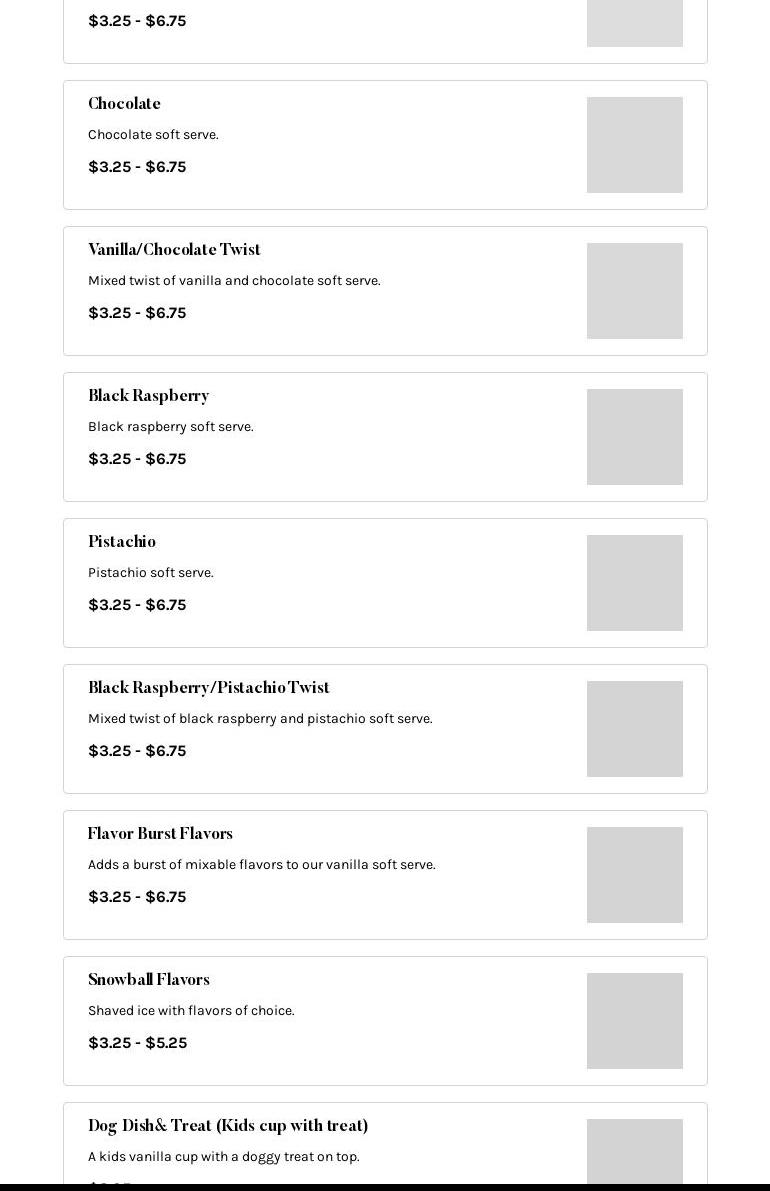The width and height of the screenshot is (770, 1191).
Task: Click the Dog Dish & Treat image placeholder
Action: click(x=635, y=1151)
